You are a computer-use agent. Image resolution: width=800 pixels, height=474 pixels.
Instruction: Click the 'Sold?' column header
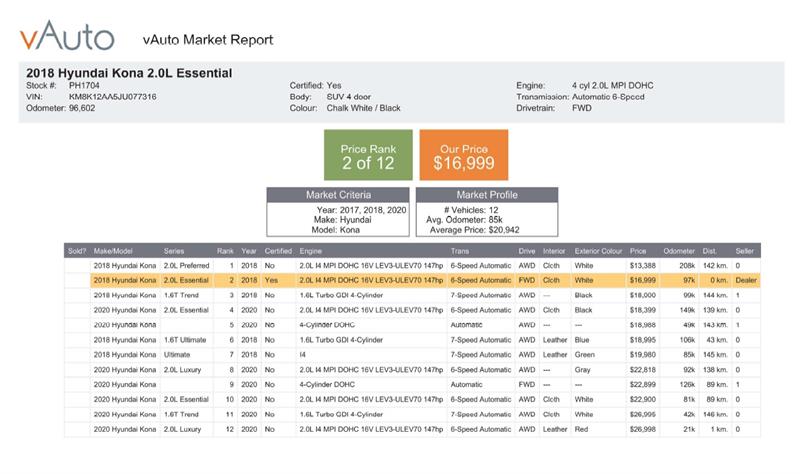pyautogui.click(x=77, y=251)
